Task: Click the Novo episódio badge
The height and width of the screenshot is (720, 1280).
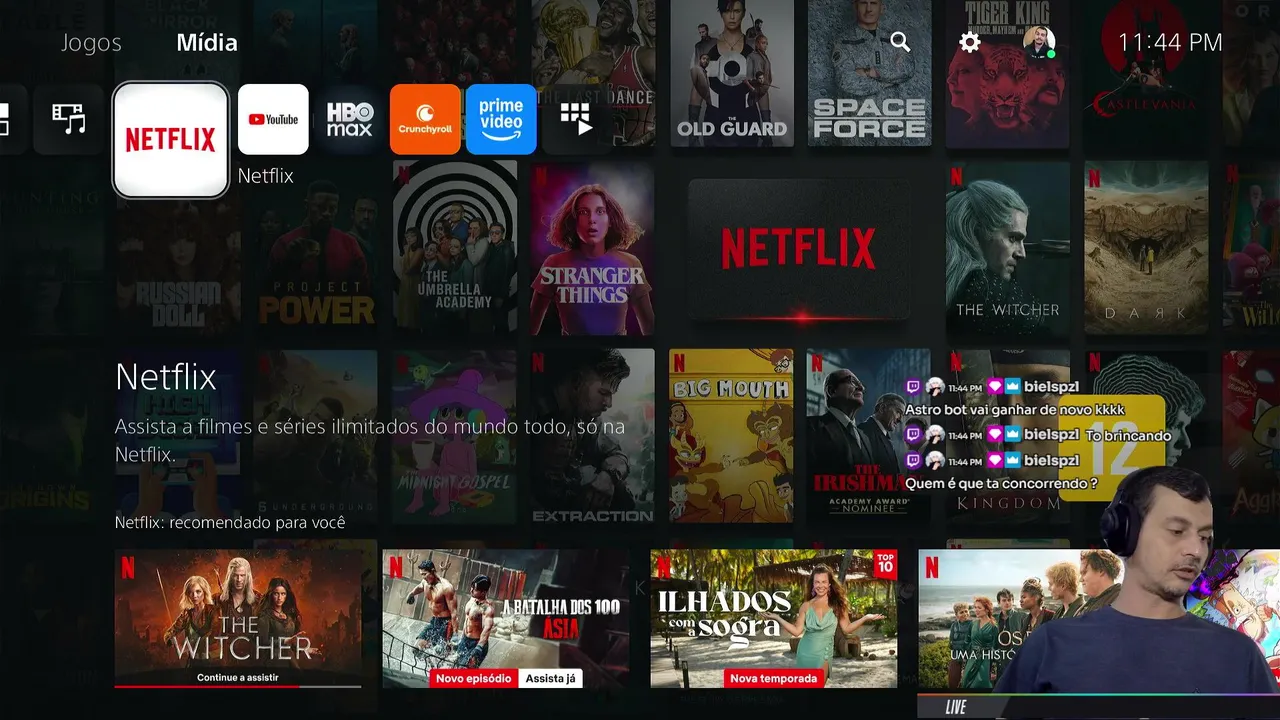Action: click(474, 678)
